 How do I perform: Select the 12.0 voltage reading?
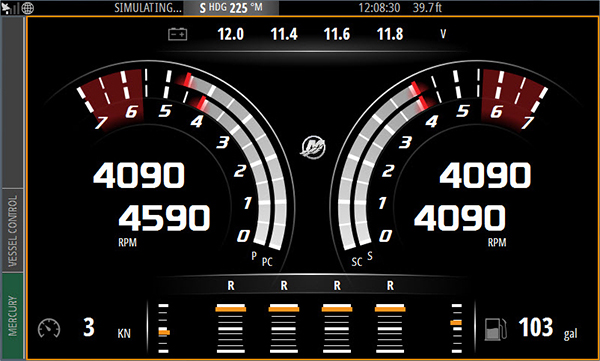point(231,34)
